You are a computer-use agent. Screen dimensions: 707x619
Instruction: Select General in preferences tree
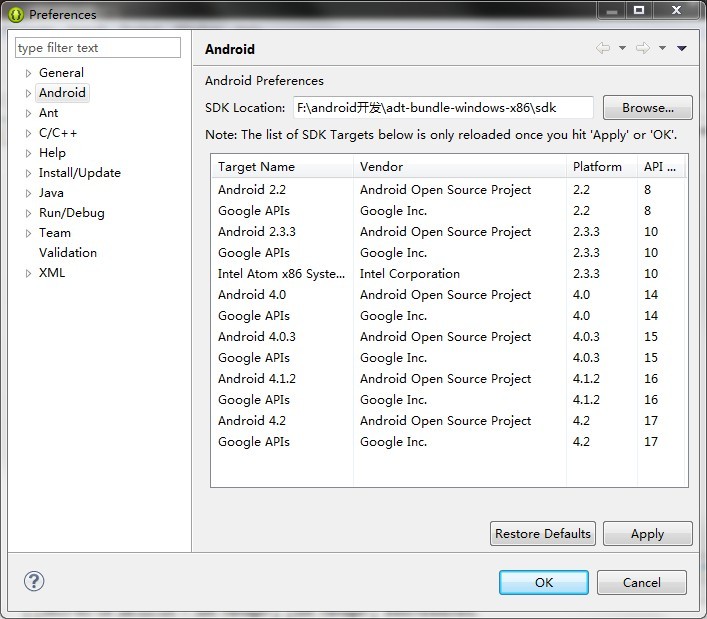pyautogui.click(x=61, y=73)
